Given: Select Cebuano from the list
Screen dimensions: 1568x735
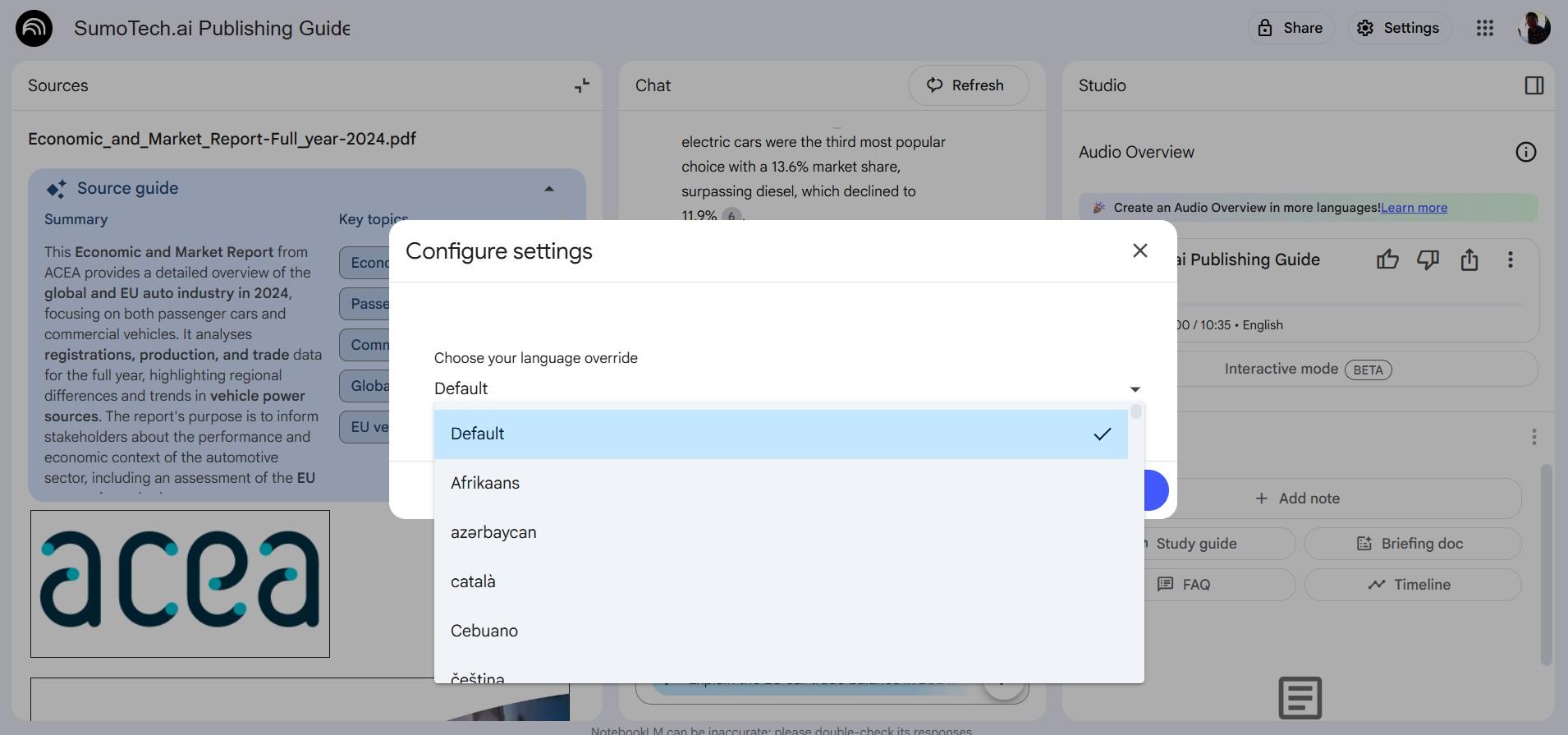Looking at the screenshot, I should tap(781, 631).
